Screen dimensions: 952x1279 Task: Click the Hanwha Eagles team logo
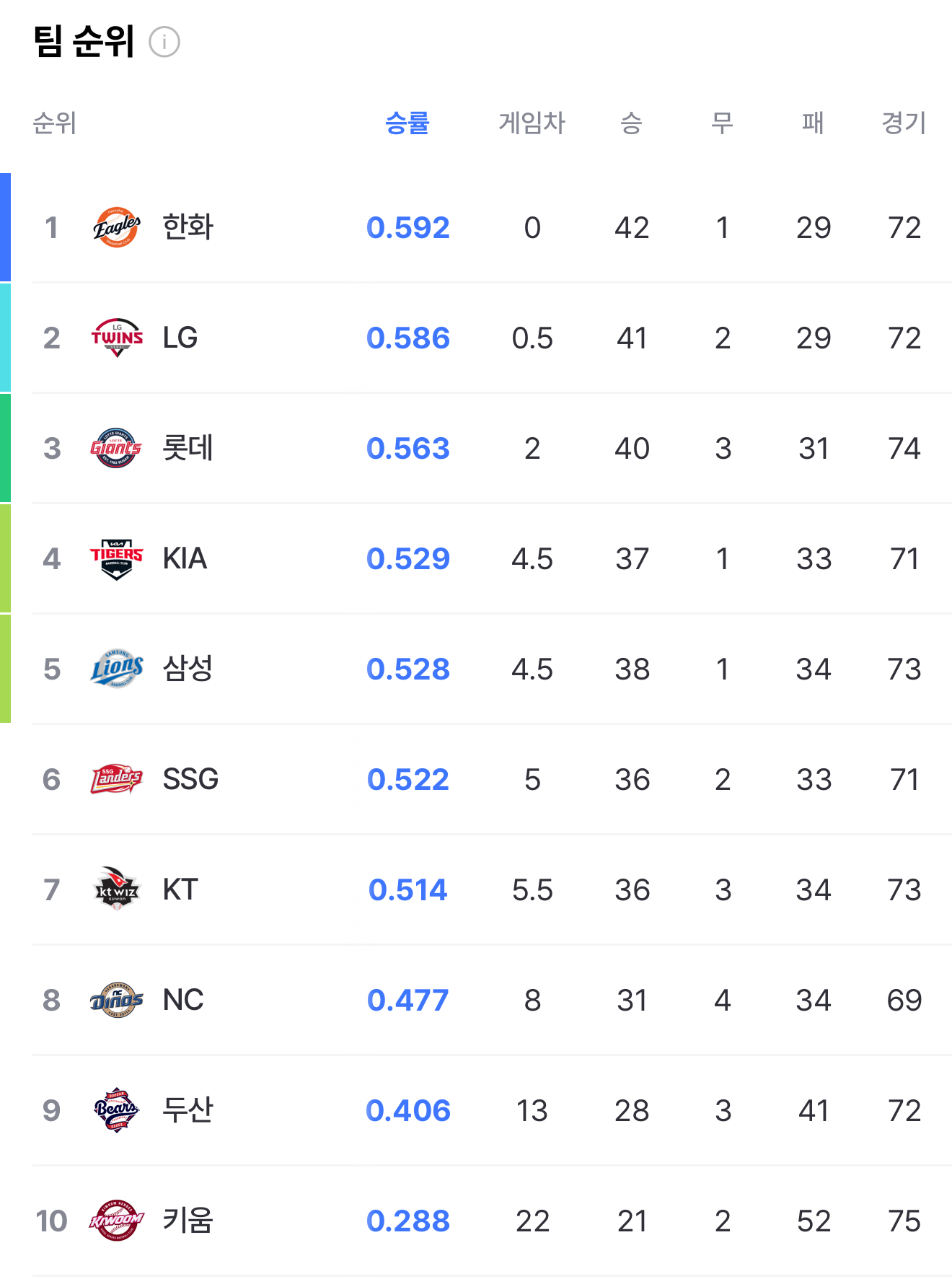point(117,227)
